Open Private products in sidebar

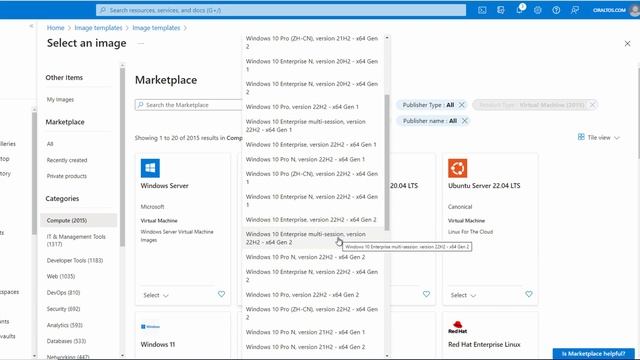point(67,176)
